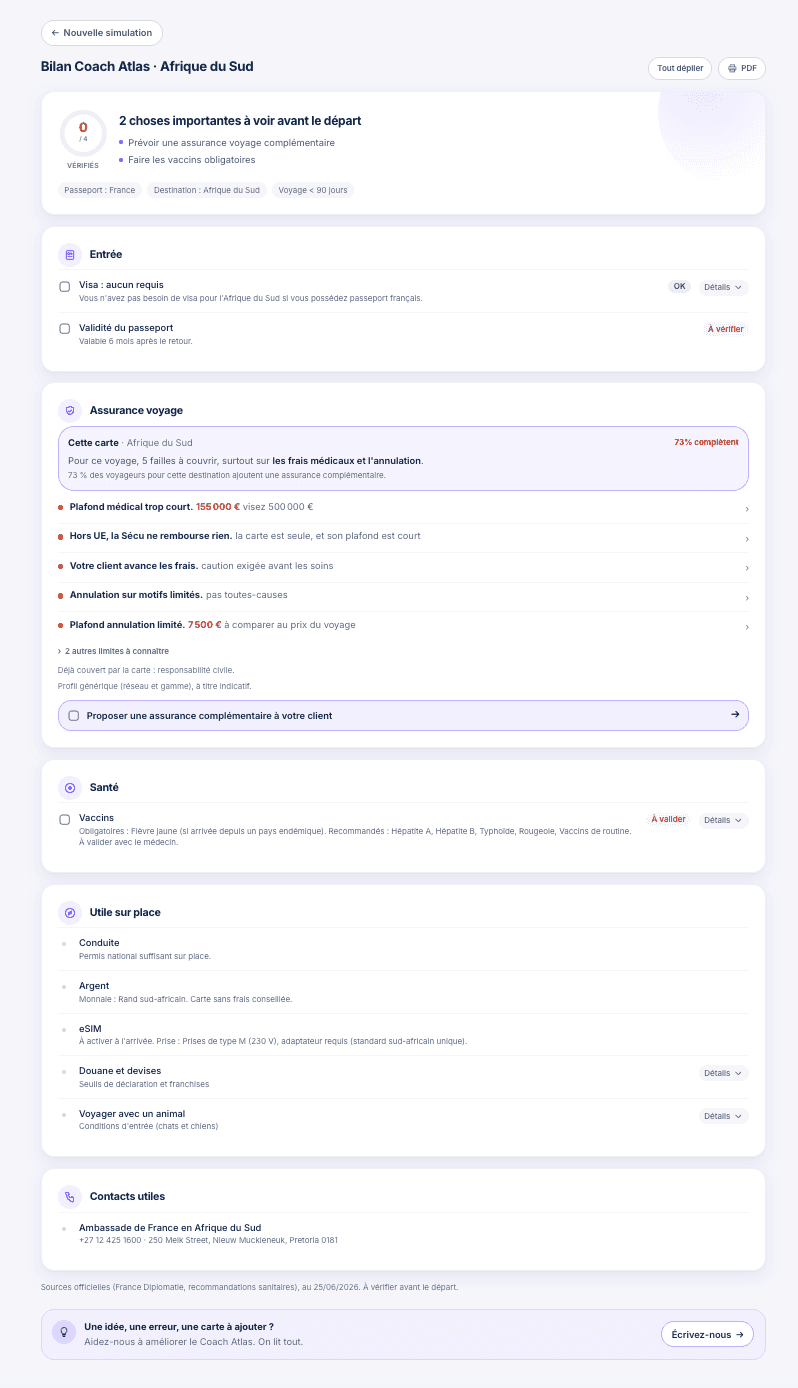This screenshot has height=1388, width=798.
Task: Click the Tout déplier button
Action: [680, 68]
